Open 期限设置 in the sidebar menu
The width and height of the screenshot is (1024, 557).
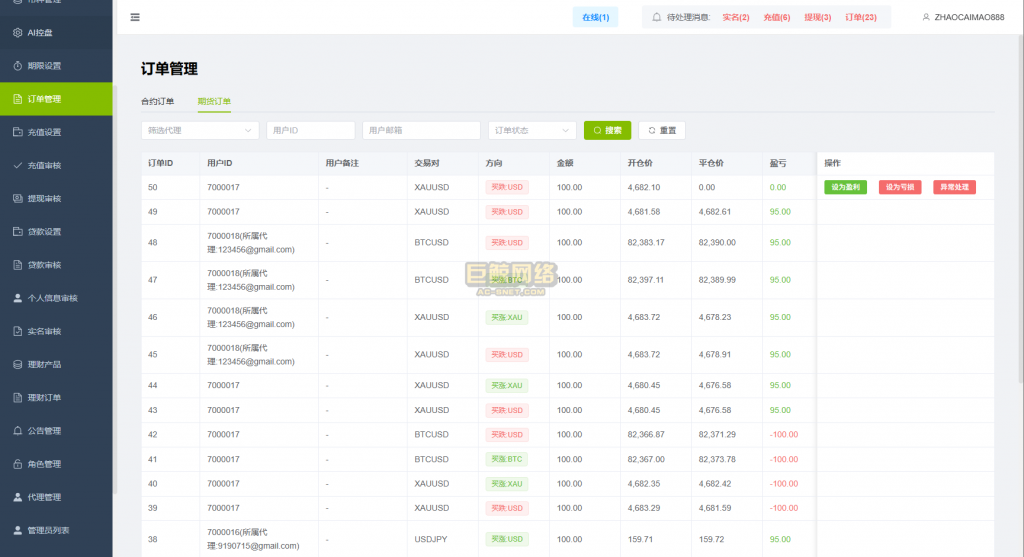click(56, 66)
